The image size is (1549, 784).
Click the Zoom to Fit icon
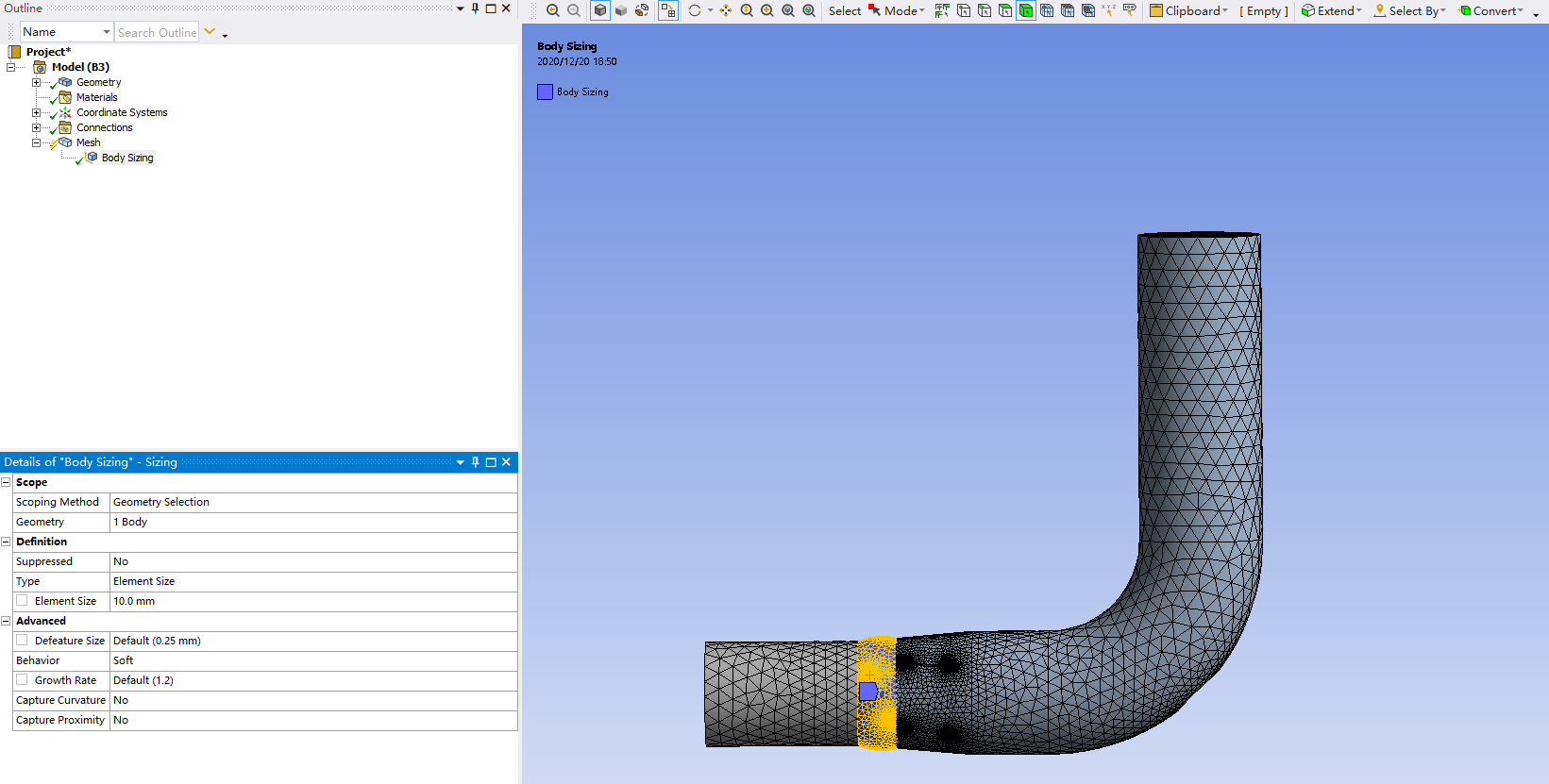[788, 10]
